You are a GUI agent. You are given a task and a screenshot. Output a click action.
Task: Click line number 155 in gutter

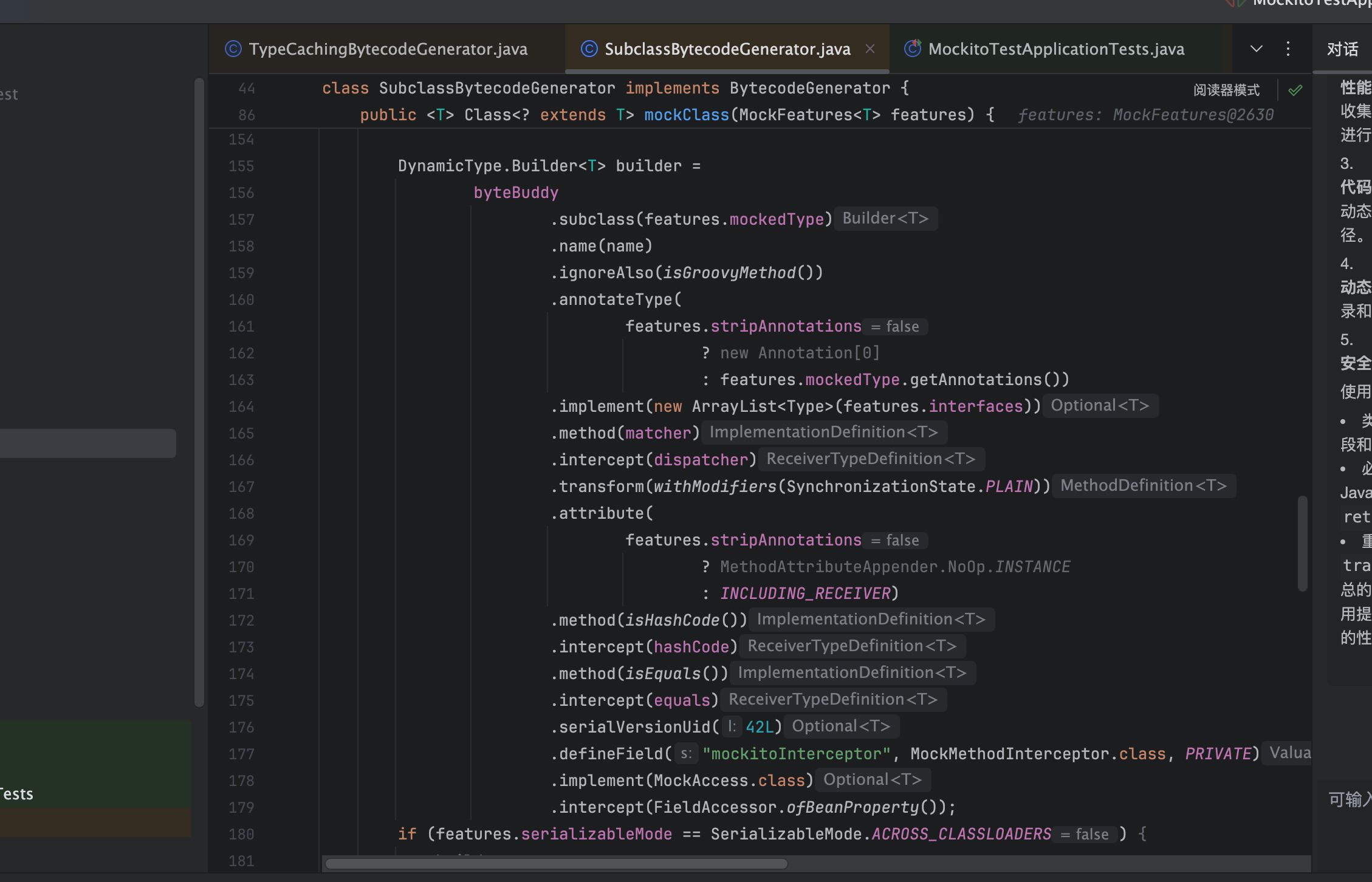(x=241, y=166)
